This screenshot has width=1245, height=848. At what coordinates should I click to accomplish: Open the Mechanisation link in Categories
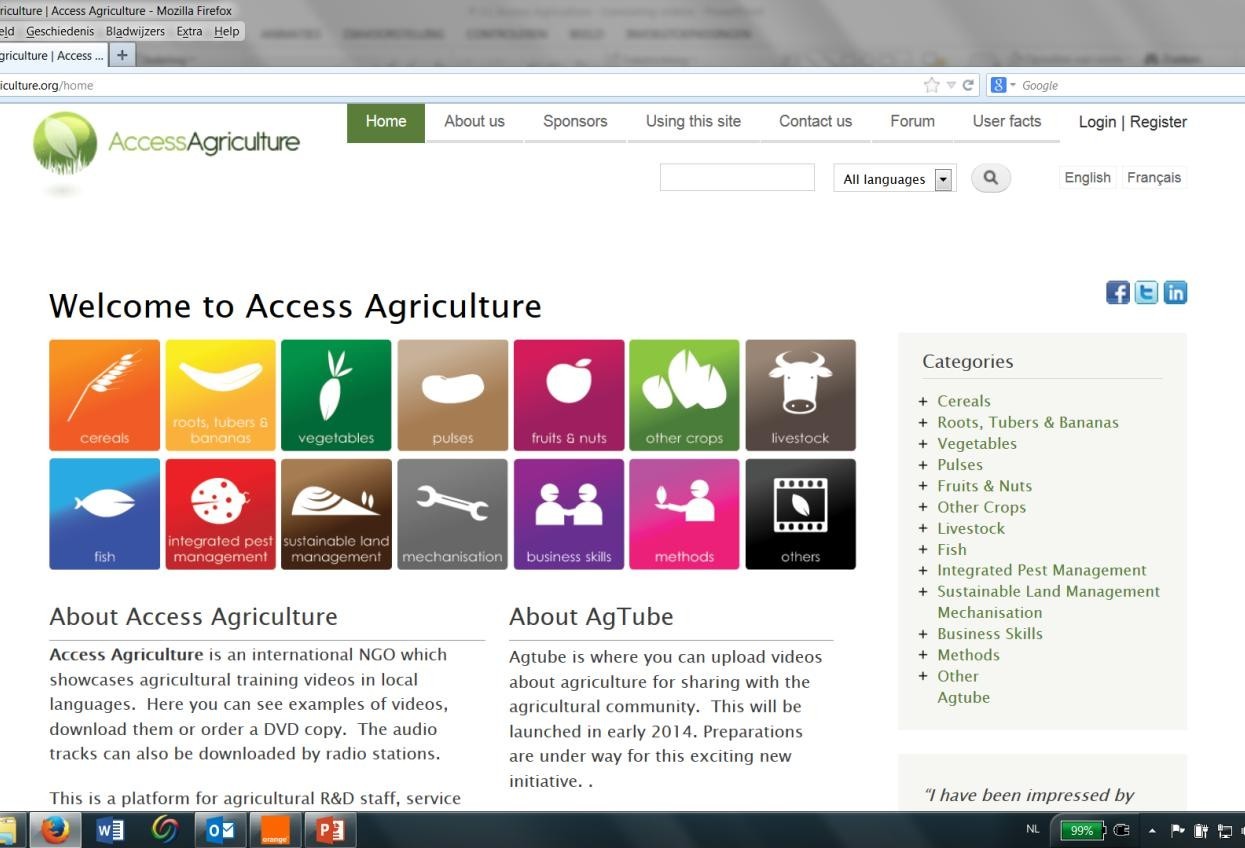coord(989,613)
